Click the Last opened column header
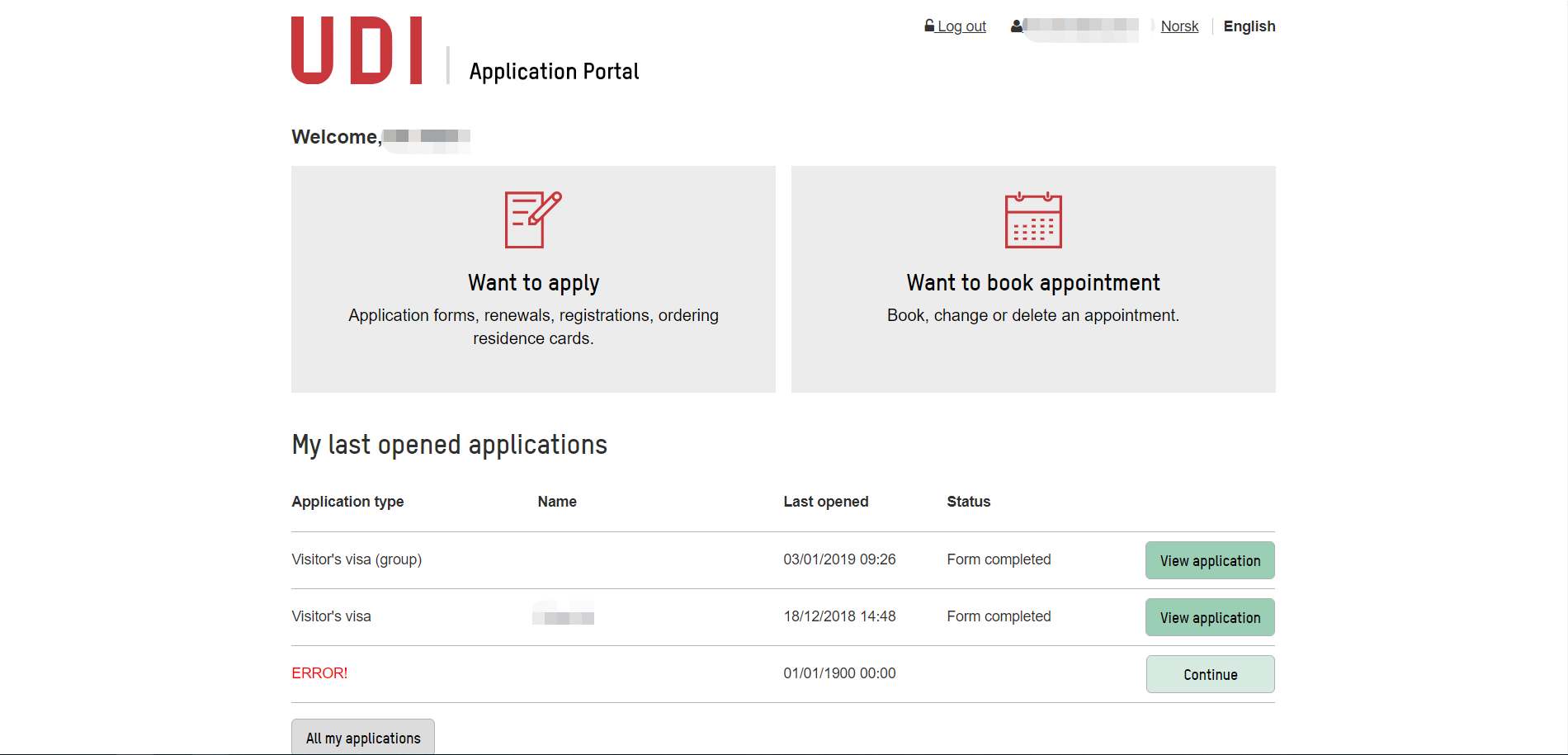Viewport: 1568px width, 755px height. tap(826, 502)
